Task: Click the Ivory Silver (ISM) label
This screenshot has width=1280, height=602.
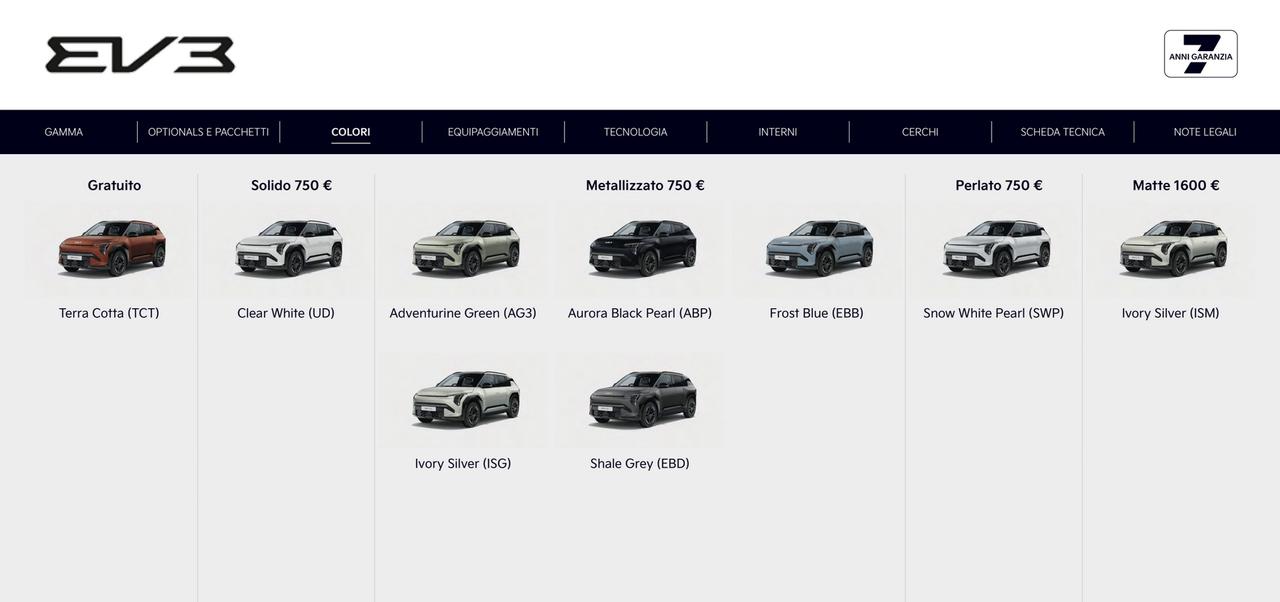Action: (1171, 313)
